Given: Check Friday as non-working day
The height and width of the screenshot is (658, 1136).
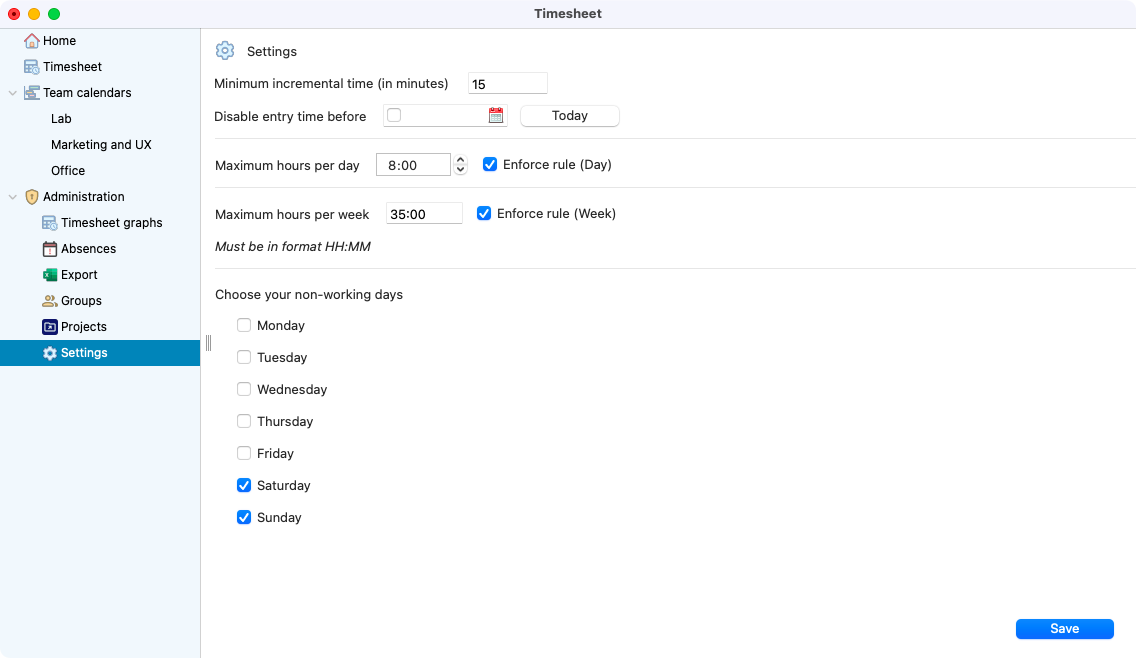Looking at the screenshot, I should click(244, 453).
